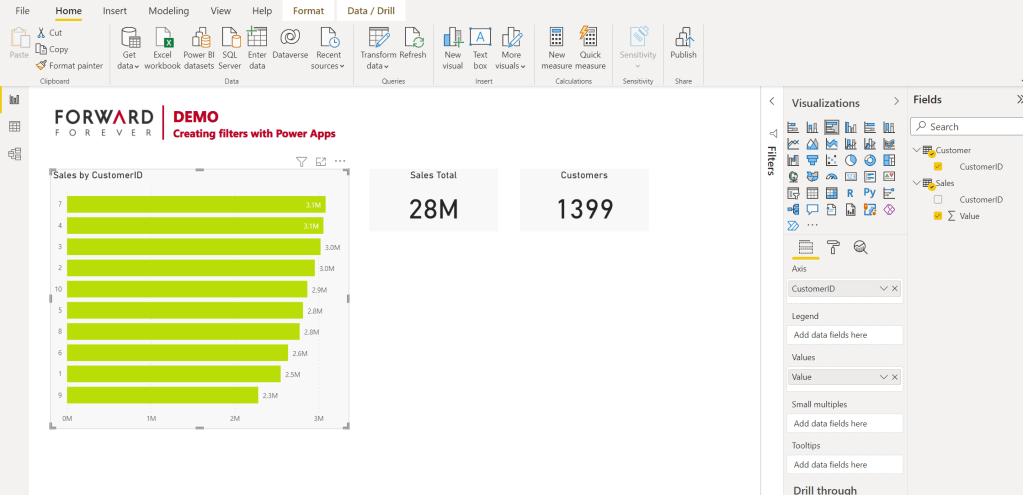Check CustomerID under Sales table

tap(938, 200)
